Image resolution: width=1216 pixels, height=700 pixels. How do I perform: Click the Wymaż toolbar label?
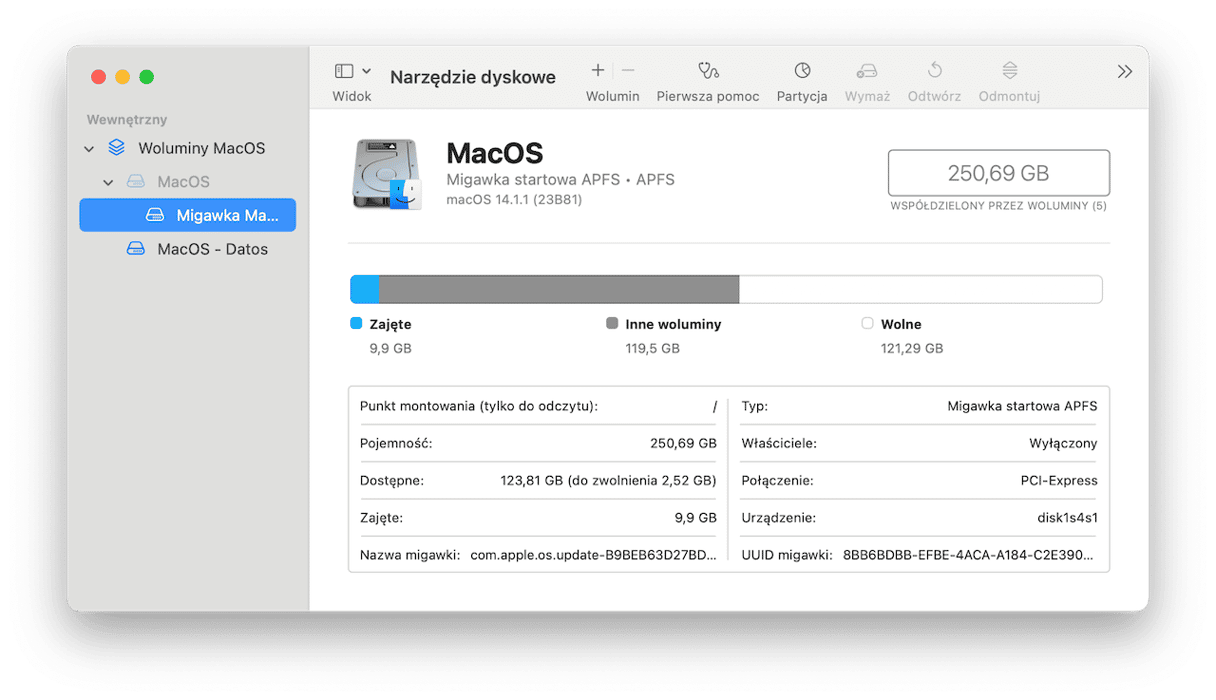(x=867, y=96)
